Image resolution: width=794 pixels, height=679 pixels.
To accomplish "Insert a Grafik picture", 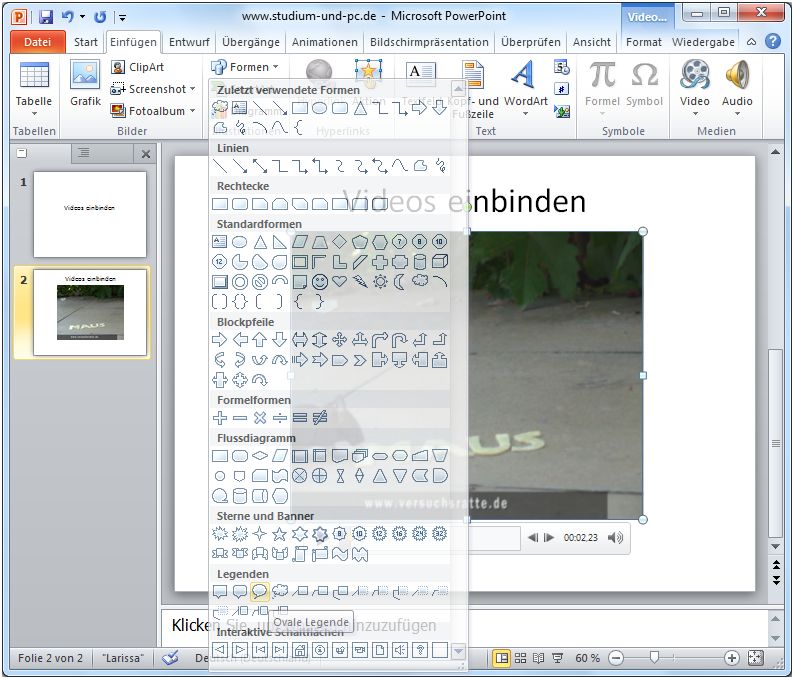I will pyautogui.click(x=86, y=83).
